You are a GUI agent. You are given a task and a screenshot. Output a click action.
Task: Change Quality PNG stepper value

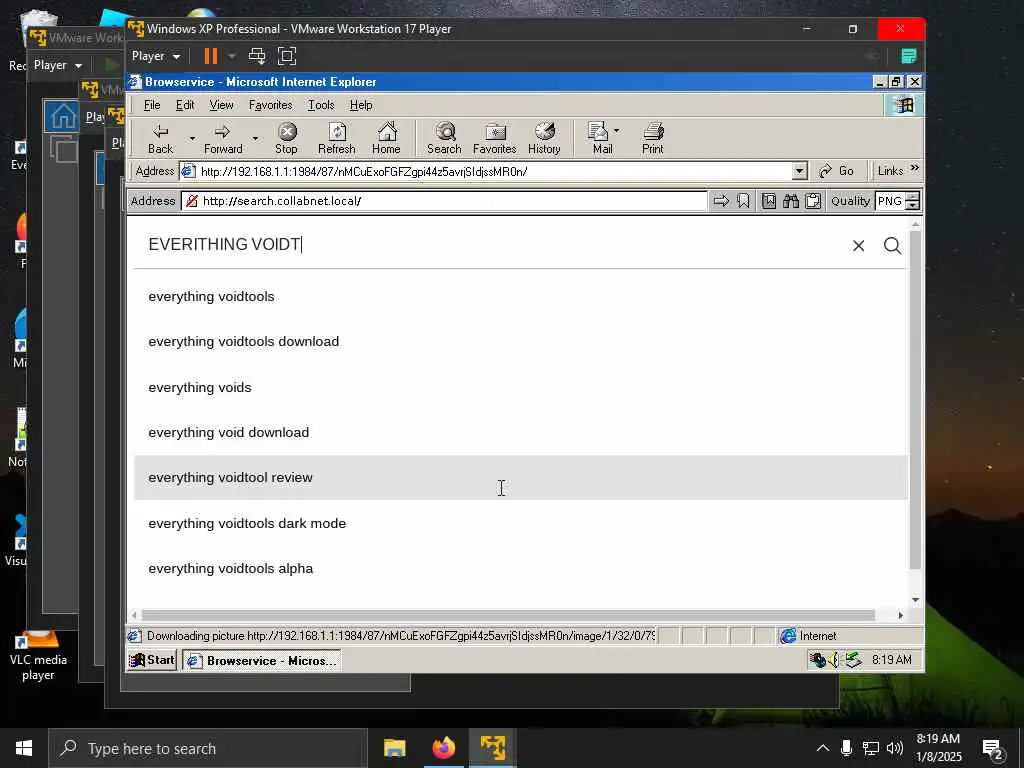click(x=914, y=201)
